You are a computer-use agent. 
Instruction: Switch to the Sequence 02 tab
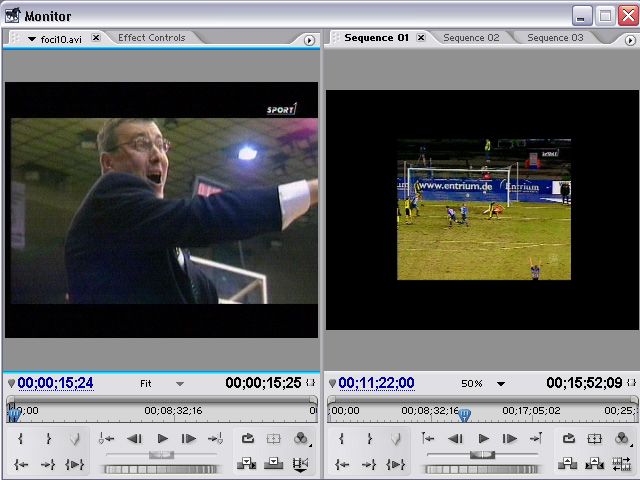(x=471, y=38)
